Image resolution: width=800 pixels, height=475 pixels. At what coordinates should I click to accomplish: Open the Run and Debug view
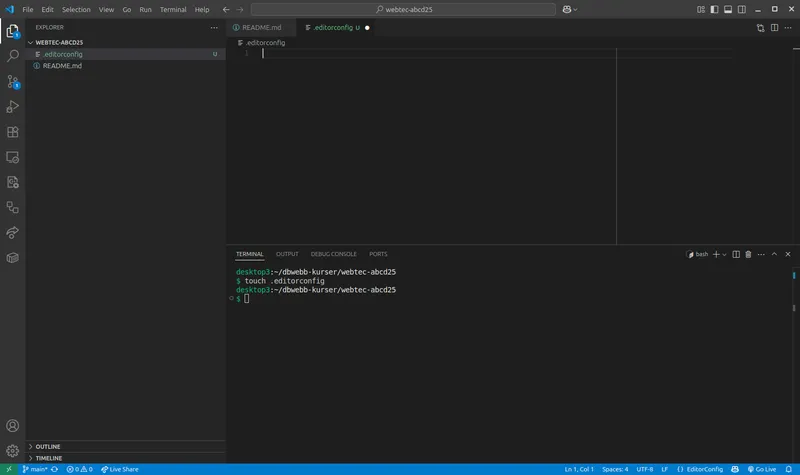(12, 107)
